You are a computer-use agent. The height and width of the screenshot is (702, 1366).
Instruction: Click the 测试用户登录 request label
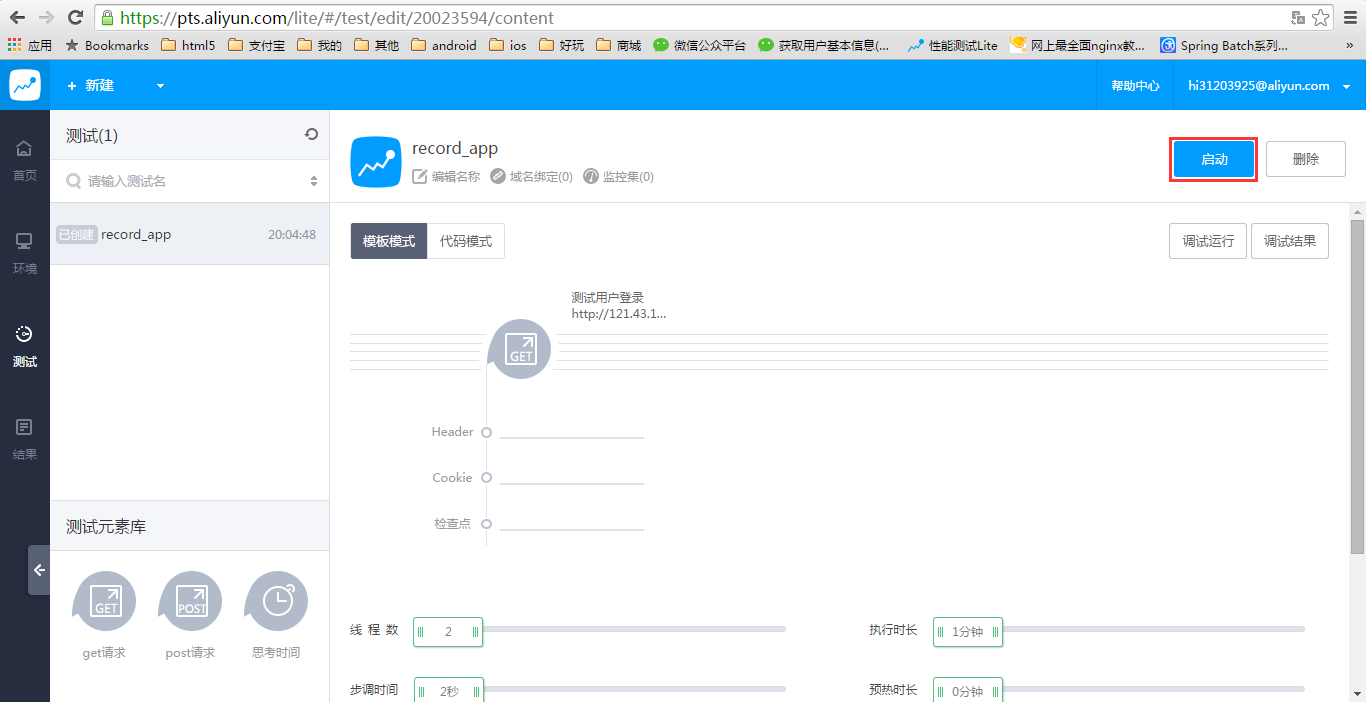pos(607,297)
